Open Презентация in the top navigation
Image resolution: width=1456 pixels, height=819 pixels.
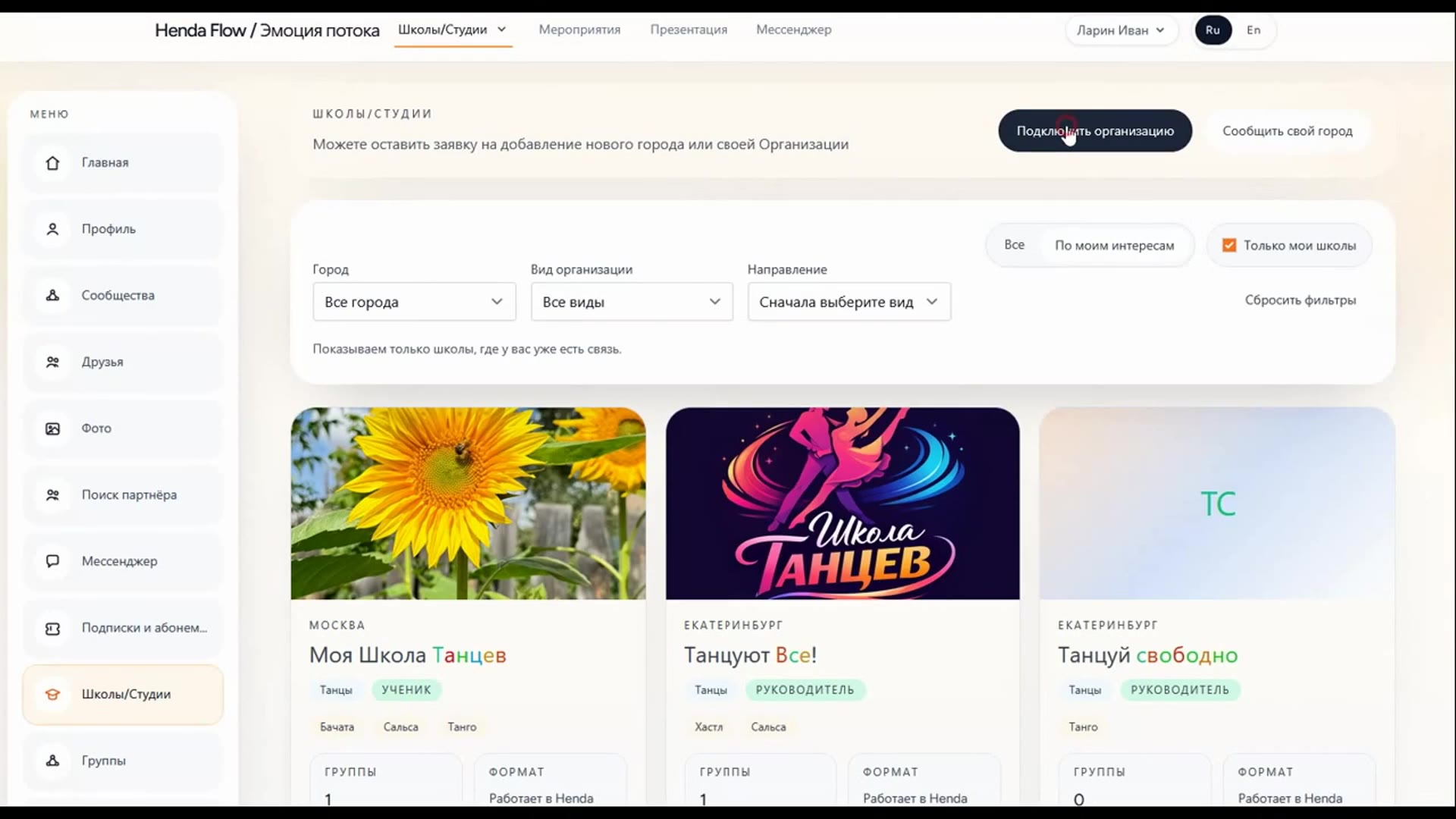(689, 30)
